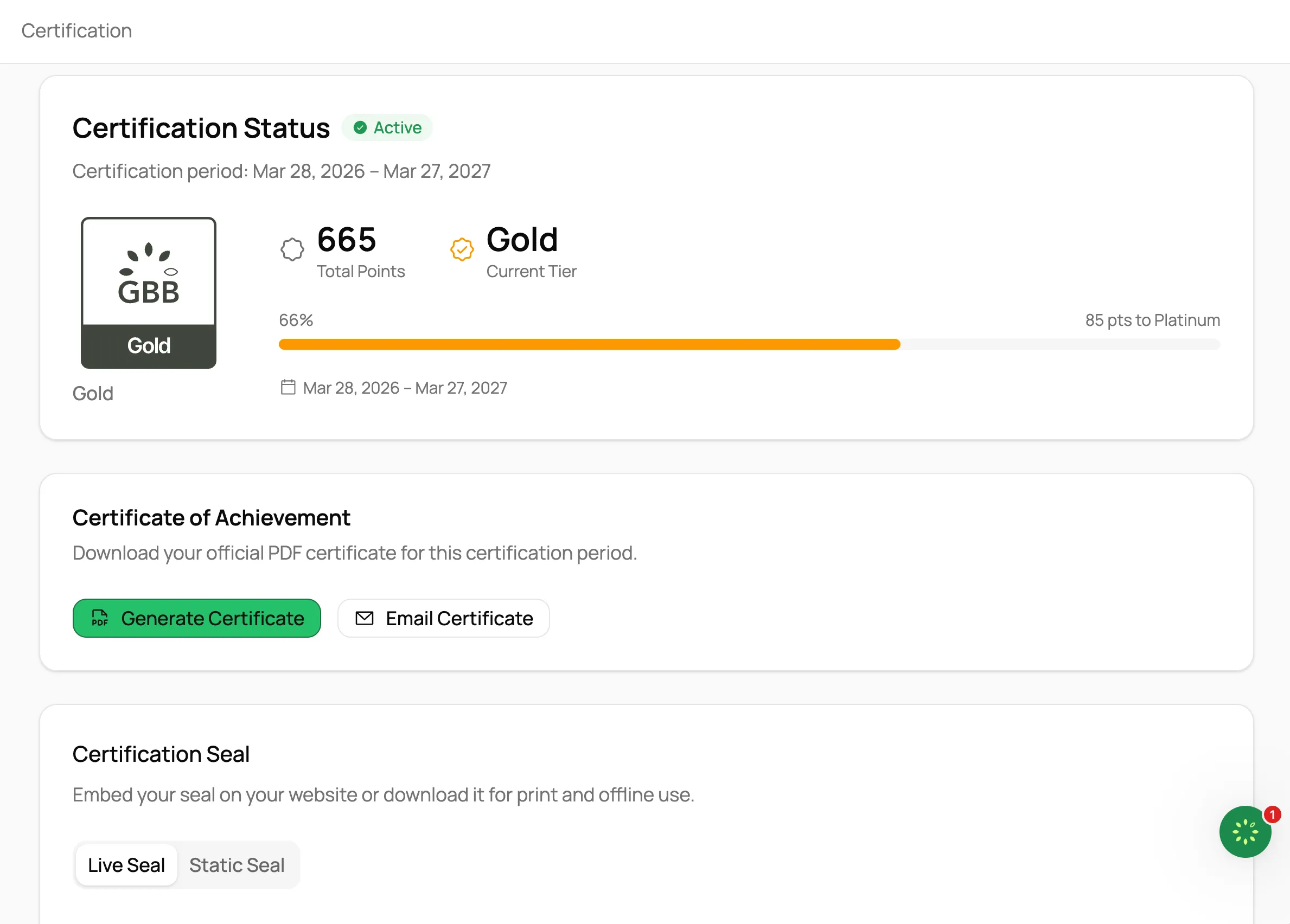The height and width of the screenshot is (924, 1290).
Task: Switch to the Live Seal tab
Action: coord(126,865)
